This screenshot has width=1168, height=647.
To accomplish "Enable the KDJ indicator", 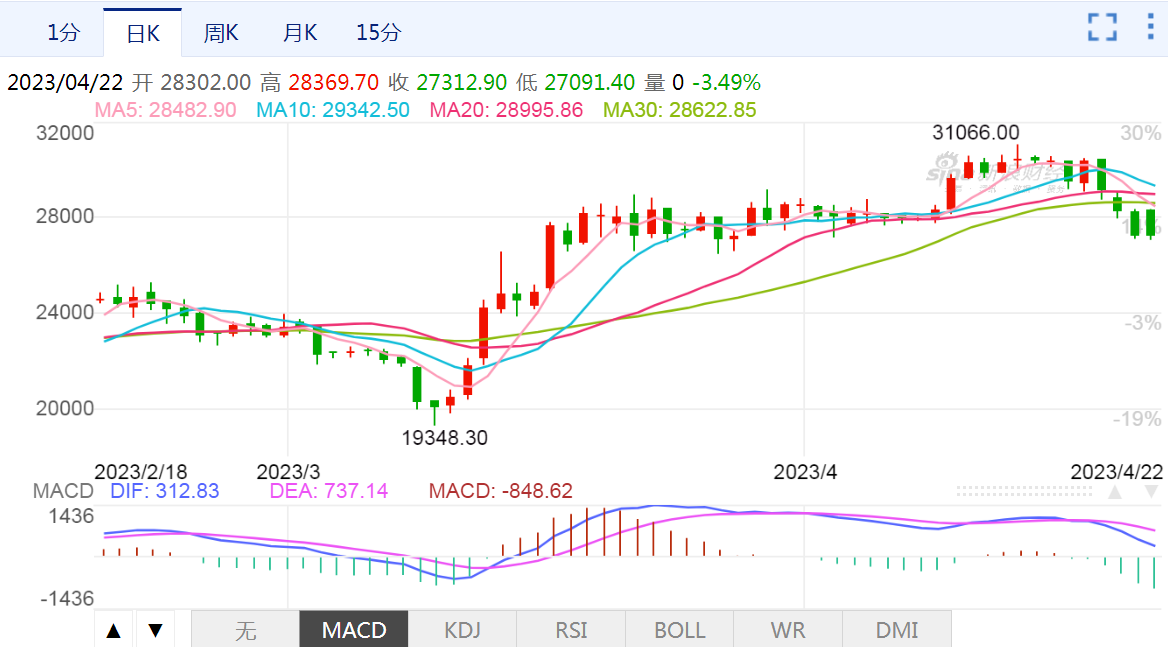I will click(462, 630).
